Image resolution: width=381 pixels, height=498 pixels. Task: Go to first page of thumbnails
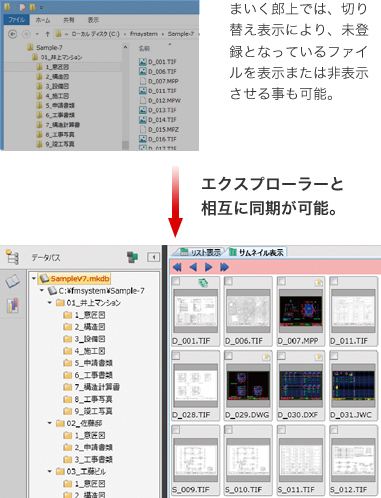pos(177,267)
